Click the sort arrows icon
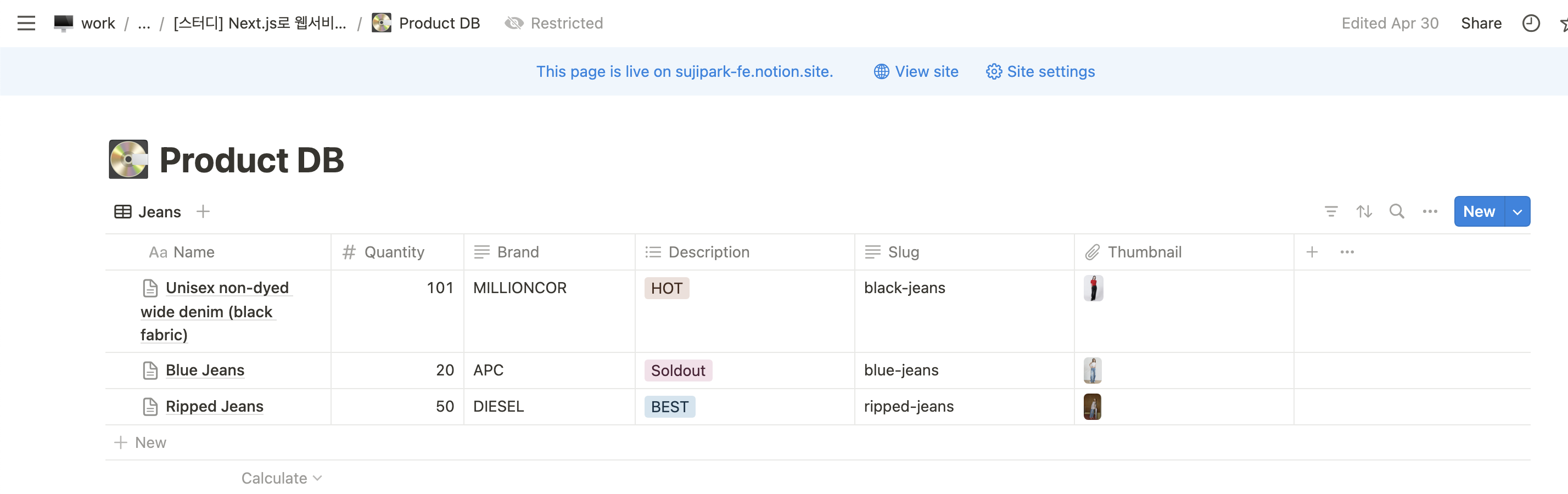 pos(1363,212)
